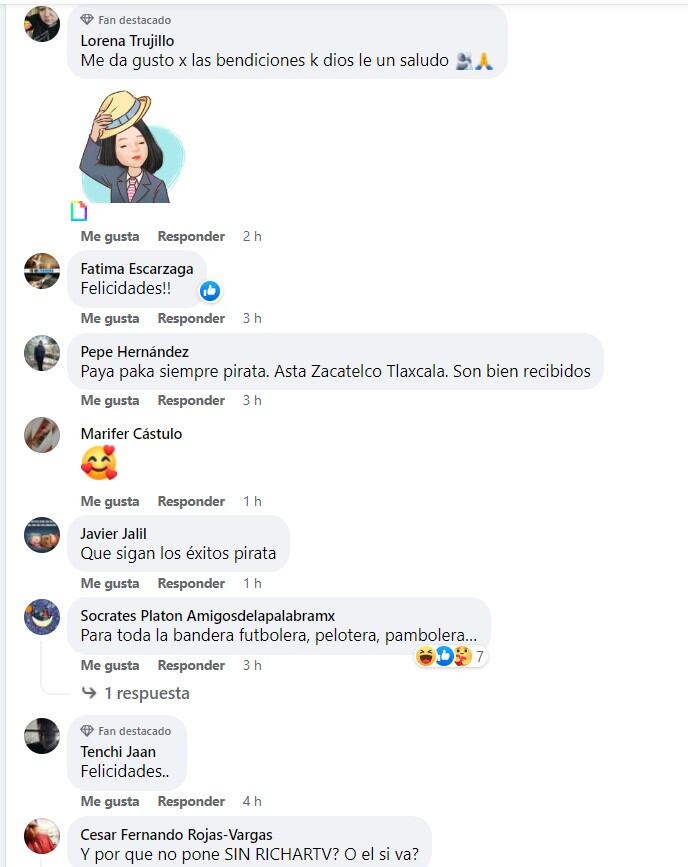The image size is (688, 867).
Task: Click the Fan destacado badge on Tenchi Jaan
Action: [126, 731]
